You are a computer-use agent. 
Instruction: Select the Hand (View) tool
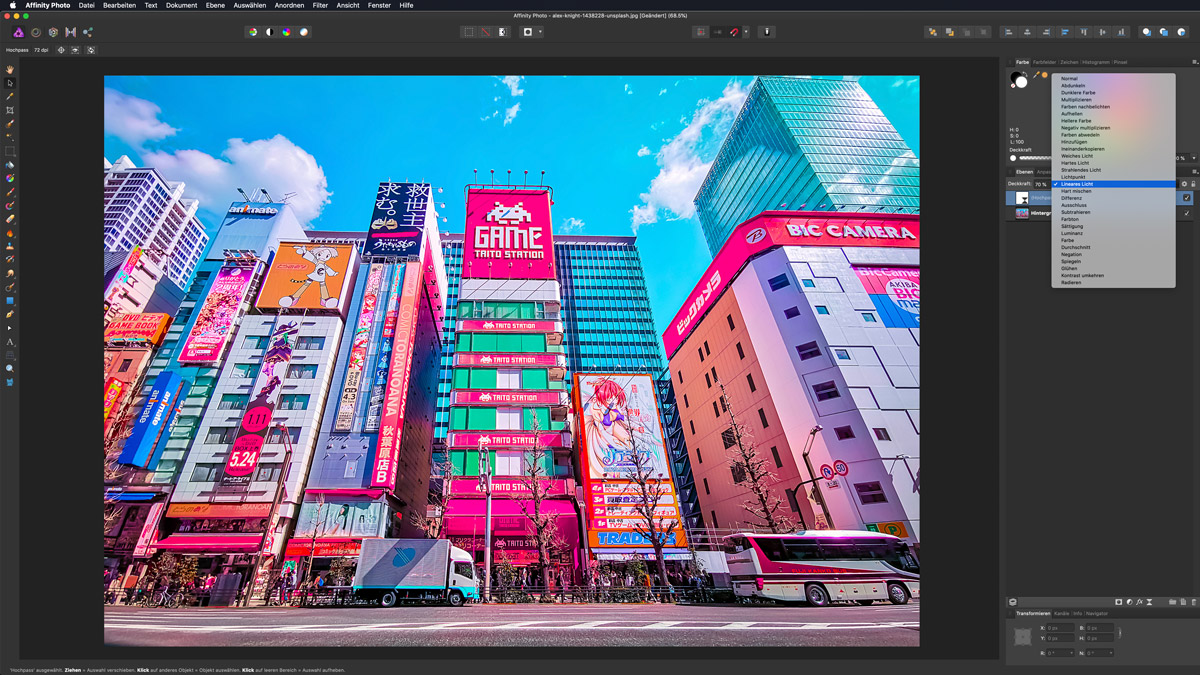pyautogui.click(x=10, y=70)
